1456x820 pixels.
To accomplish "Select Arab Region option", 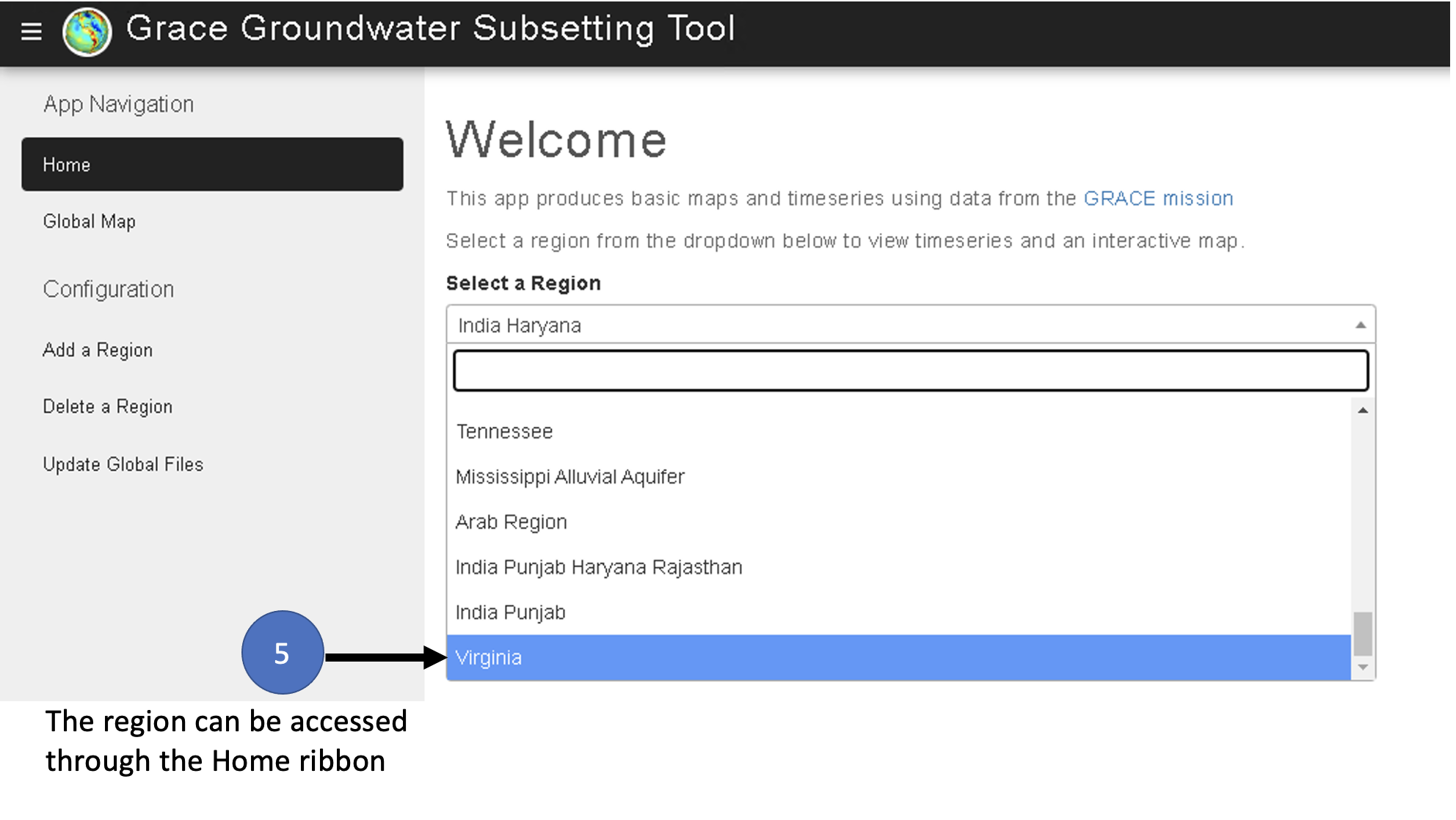I will coord(899,522).
